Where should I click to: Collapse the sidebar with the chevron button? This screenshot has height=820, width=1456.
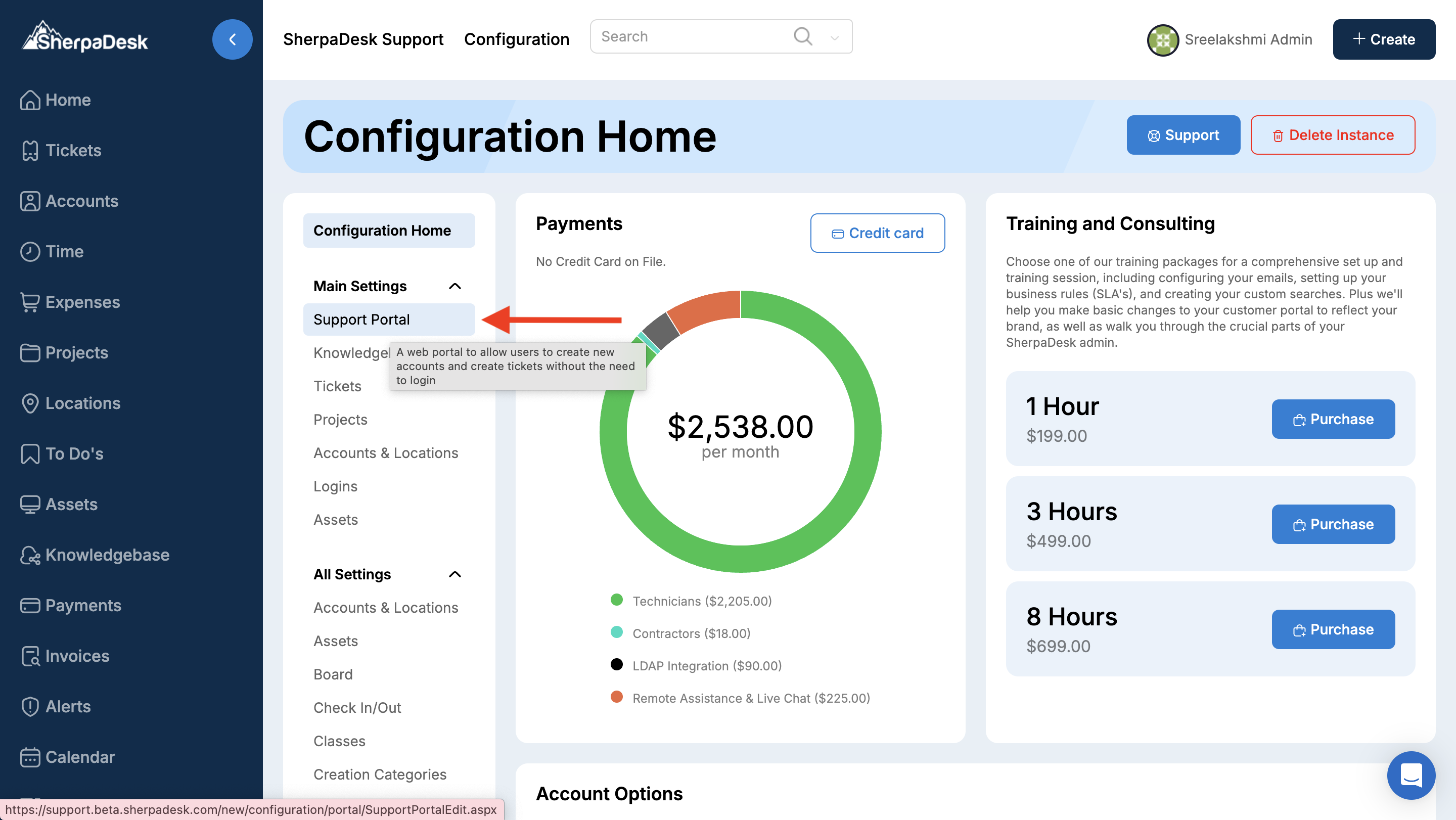pos(232,39)
